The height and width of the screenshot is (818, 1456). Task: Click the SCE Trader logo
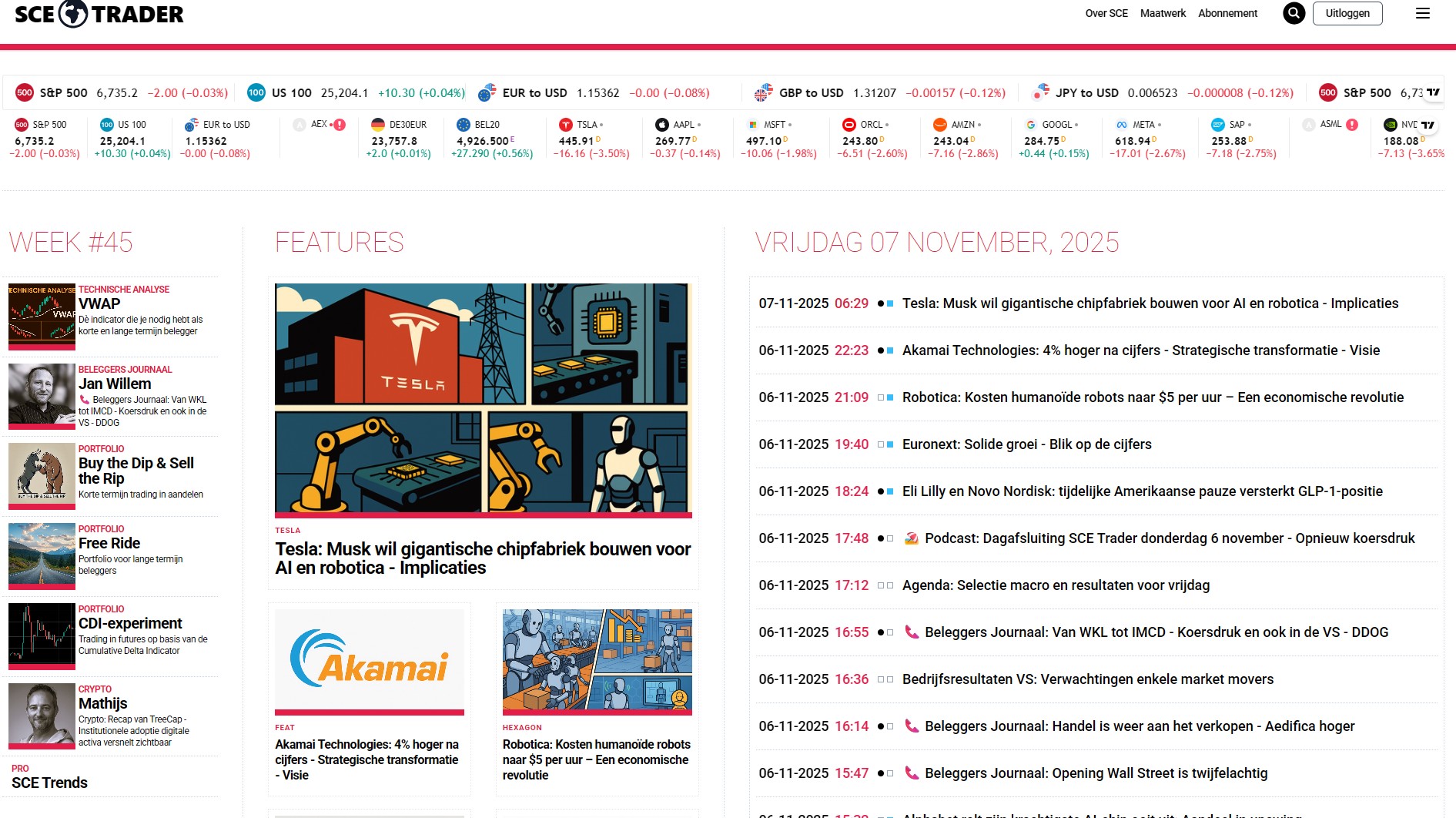99,14
